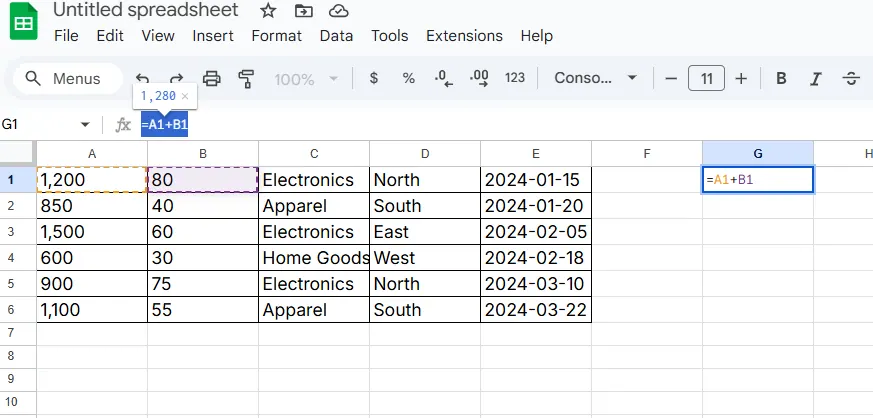
Task: Toggle strikethrough formatting
Action: tap(851, 78)
